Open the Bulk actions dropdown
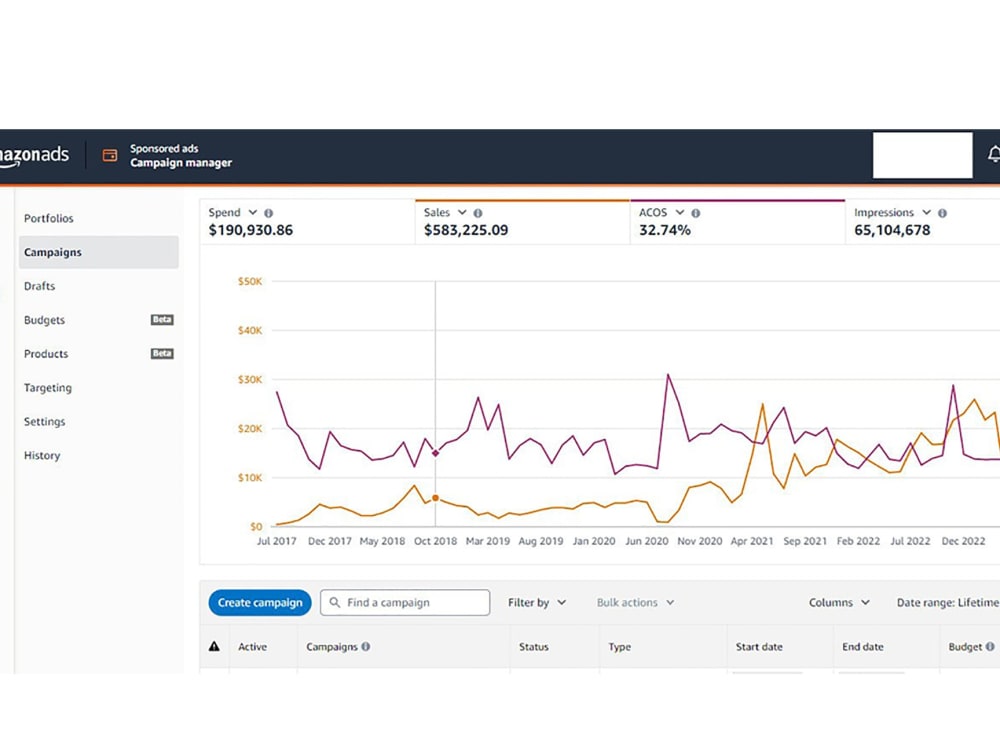The height and width of the screenshot is (750, 1000). [x=635, y=602]
